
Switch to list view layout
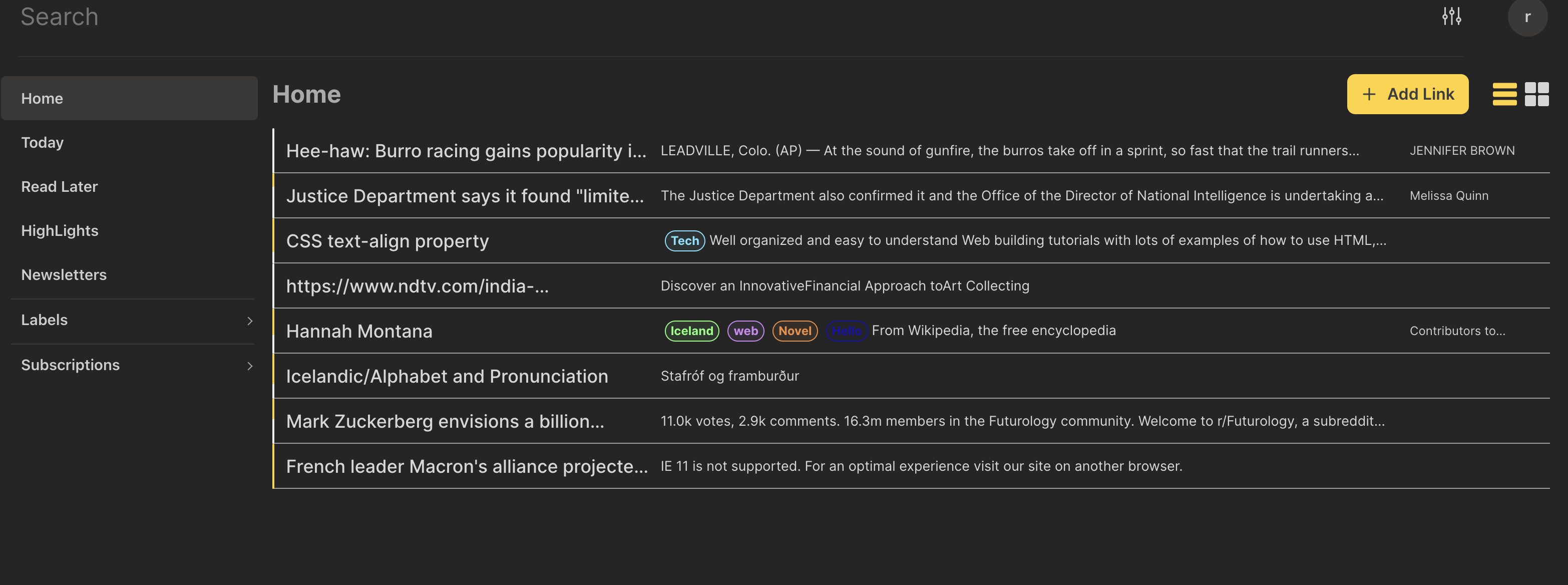pos(1504,94)
